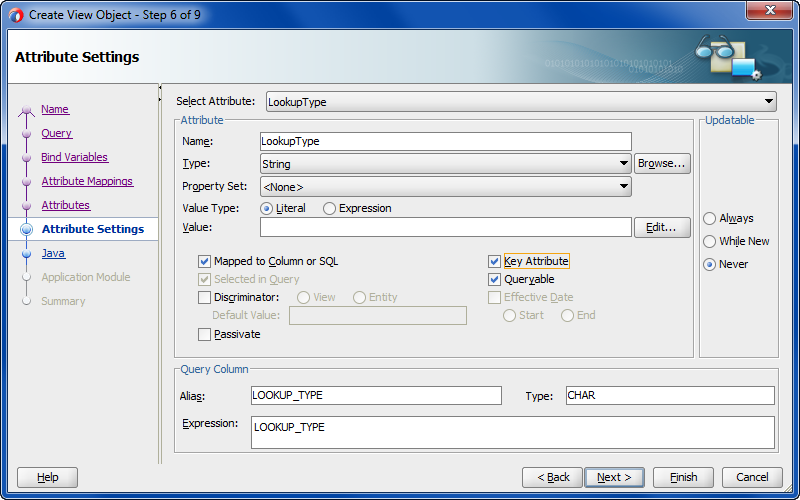Click the Finish button

pos(683,478)
